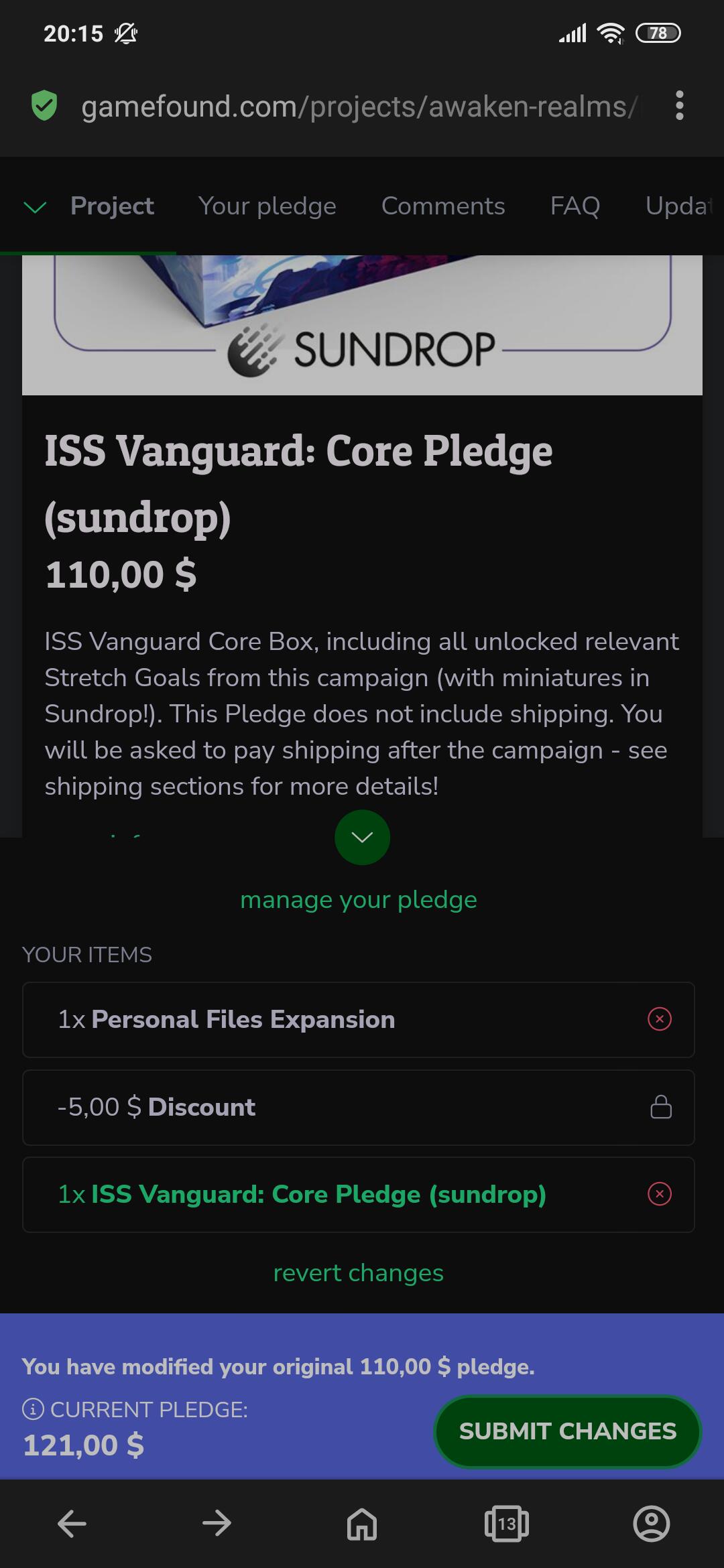This screenshot has width=724, height=1568.
Task: Remove ISS Vanguard Core Pledge item
Action: tap(660, 1194)
